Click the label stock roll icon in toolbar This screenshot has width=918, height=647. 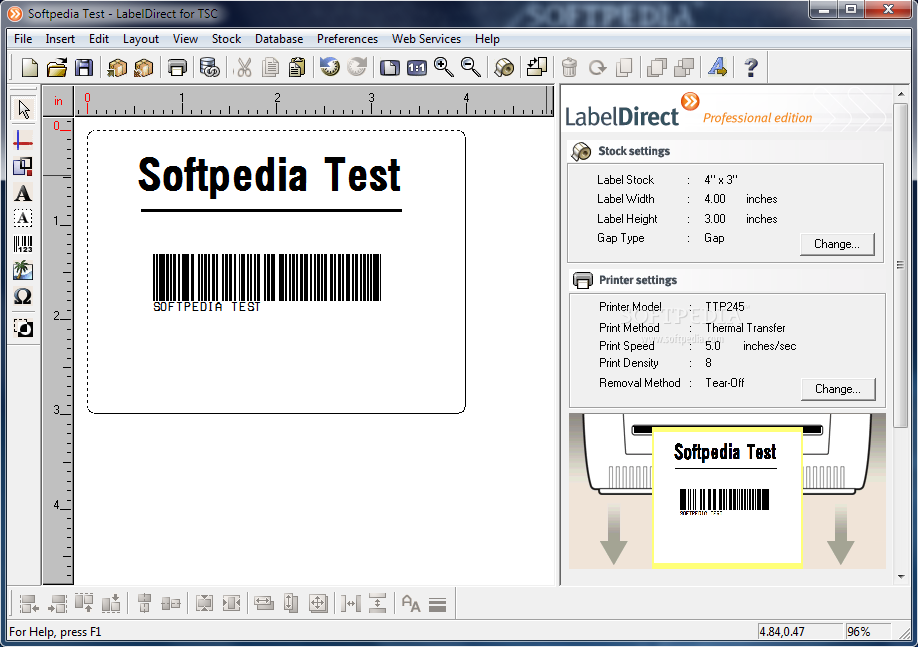point(503,67)
